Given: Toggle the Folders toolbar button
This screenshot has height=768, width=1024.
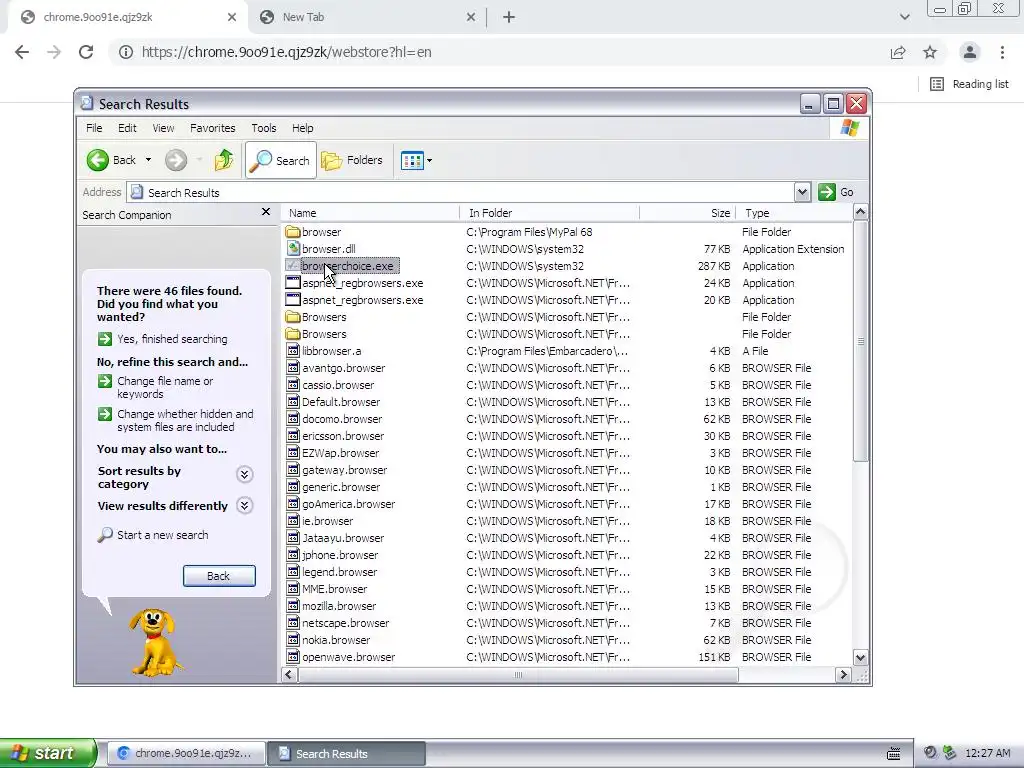Looking at the screenshot, I should coord(352,160).
